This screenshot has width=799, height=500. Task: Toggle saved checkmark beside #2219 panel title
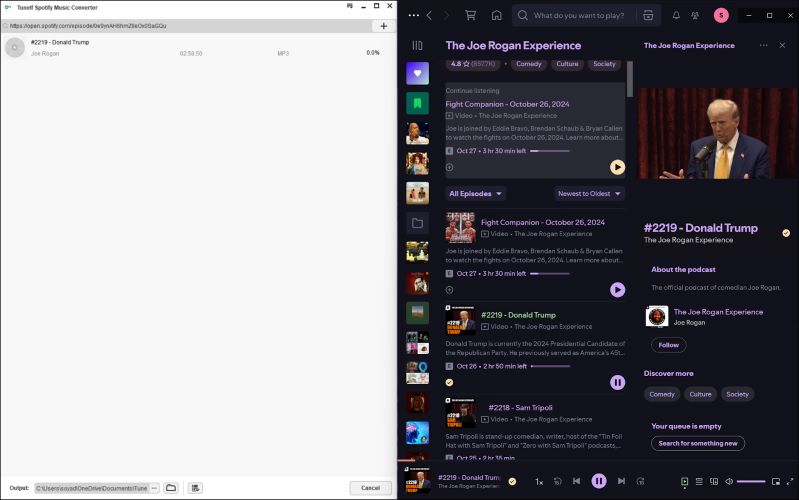(786, 233)
